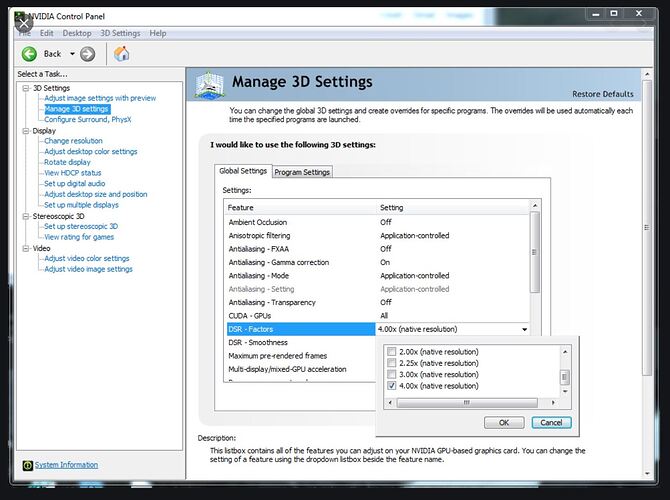Select Maximum pre-rendered frames row

301,356
